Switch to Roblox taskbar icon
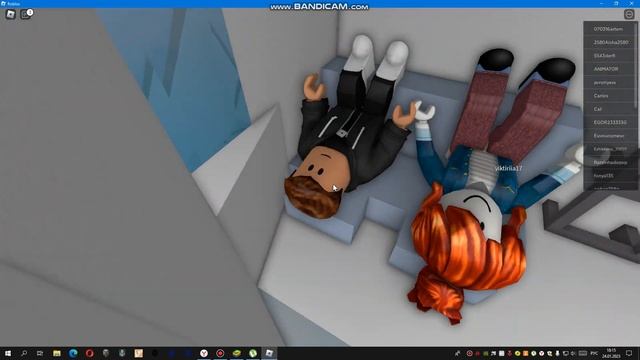 click(x=269, y=353)
